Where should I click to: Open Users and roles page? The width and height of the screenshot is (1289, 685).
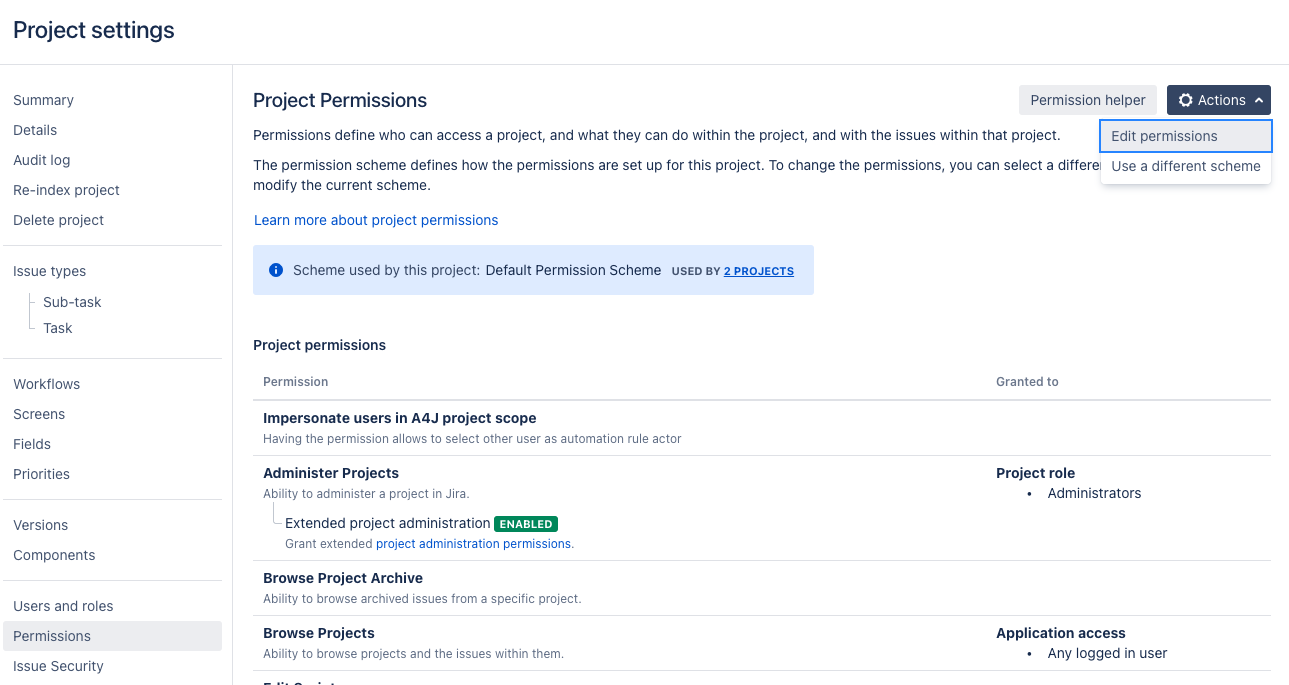click(63, 606)
